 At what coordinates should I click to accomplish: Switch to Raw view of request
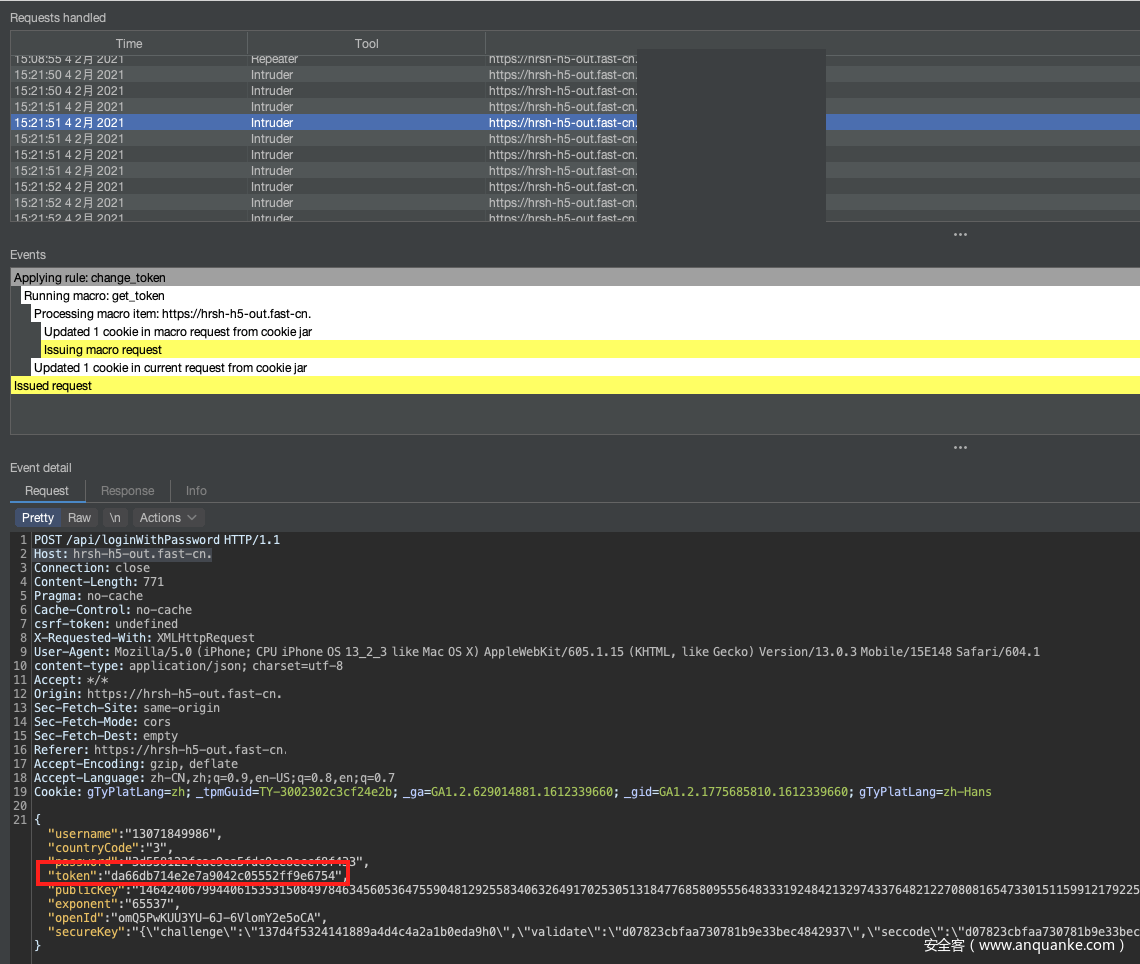pyautogui.click(x=79, y=518)
